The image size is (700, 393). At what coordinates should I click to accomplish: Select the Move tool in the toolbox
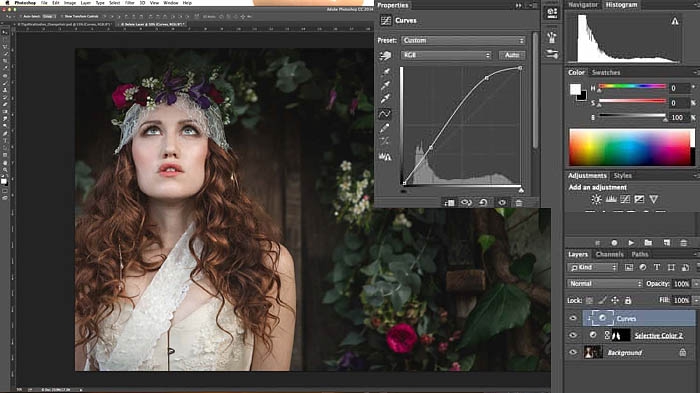(x=5, y=33)
